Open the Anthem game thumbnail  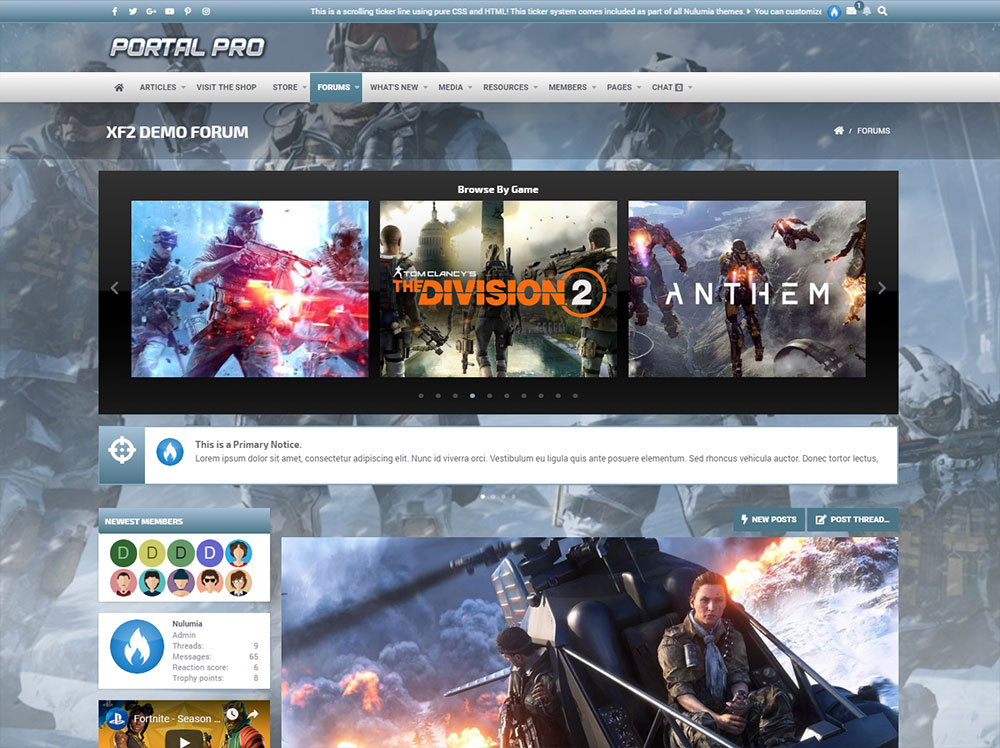click(x=747, y=289)
